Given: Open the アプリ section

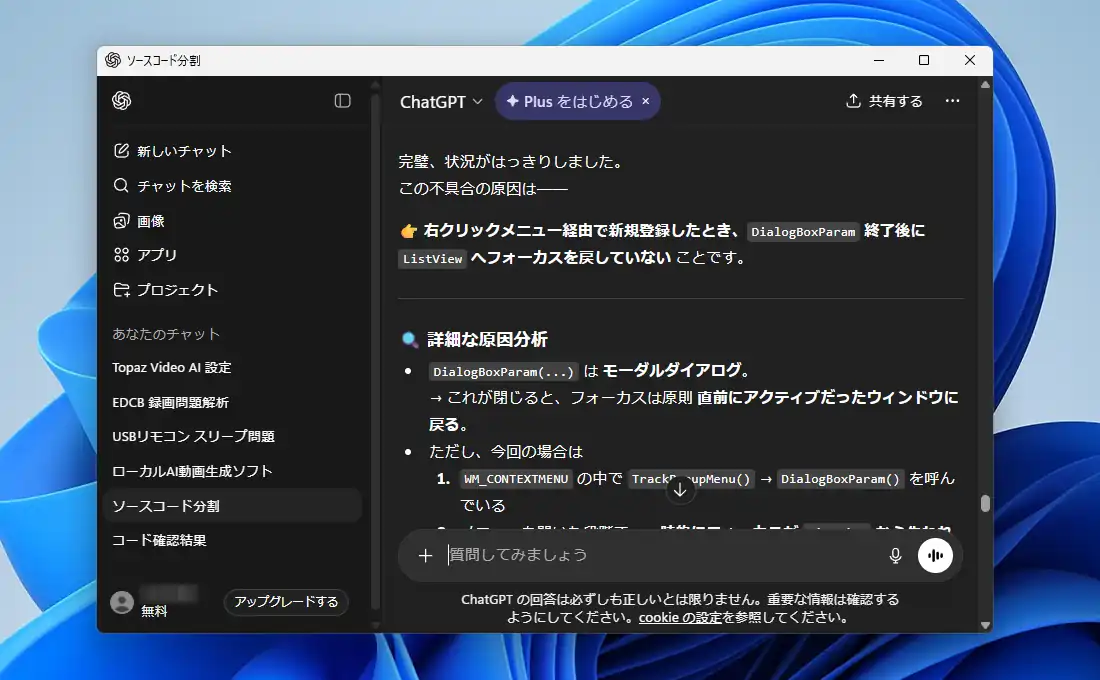Looking at the screenshot, I should [x=156, y=255].
